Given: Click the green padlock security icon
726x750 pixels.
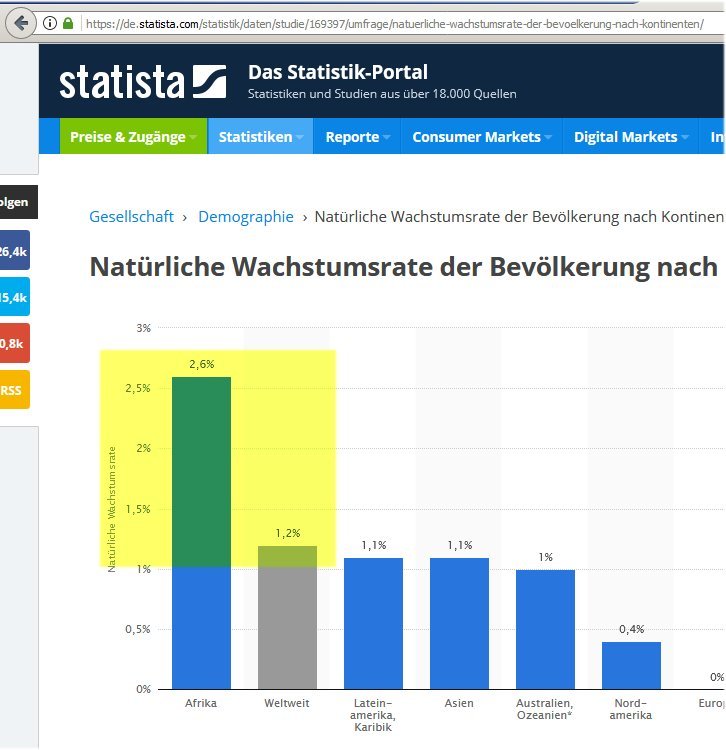Looking at the screenshot, I should click(x=67, y=22).
